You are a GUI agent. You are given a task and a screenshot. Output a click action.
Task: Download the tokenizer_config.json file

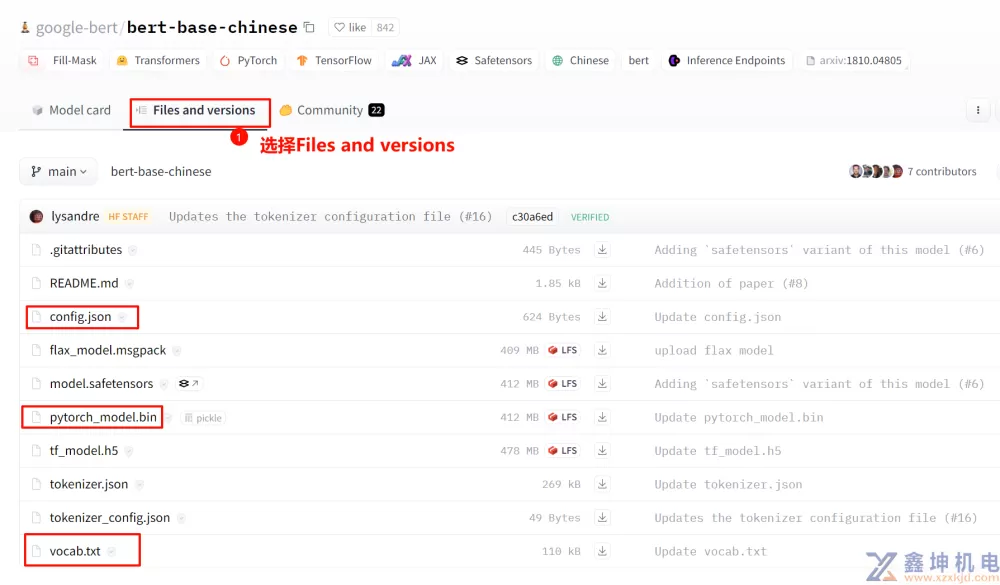tap(602, 518)
